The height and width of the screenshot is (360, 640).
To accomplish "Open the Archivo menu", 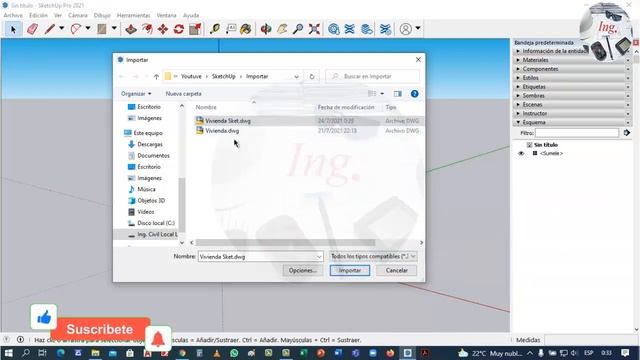I will 13,15.
